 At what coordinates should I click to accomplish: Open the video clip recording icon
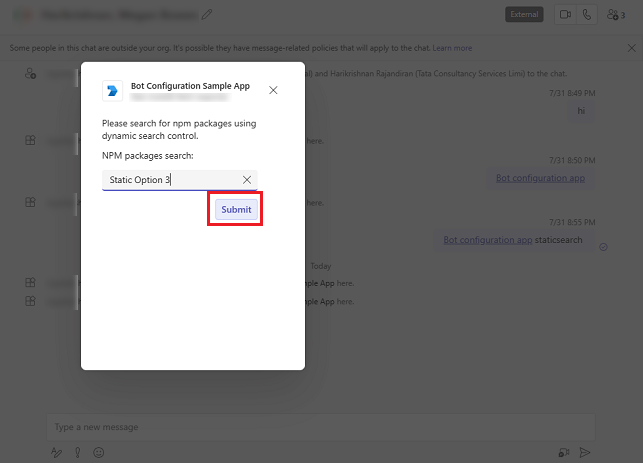[x=564, y=452]
